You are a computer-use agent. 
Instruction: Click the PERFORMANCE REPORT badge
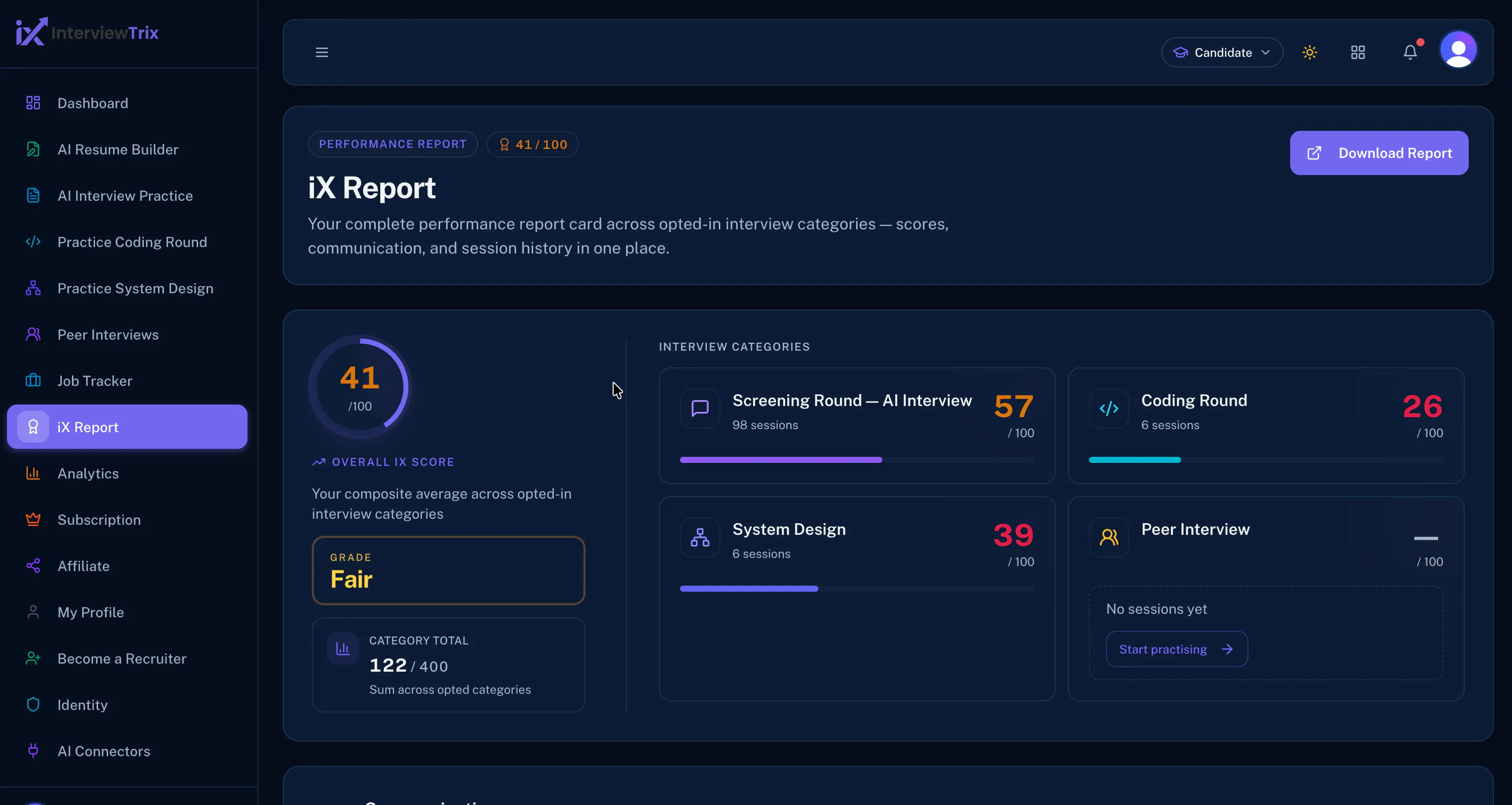(393, 144)
